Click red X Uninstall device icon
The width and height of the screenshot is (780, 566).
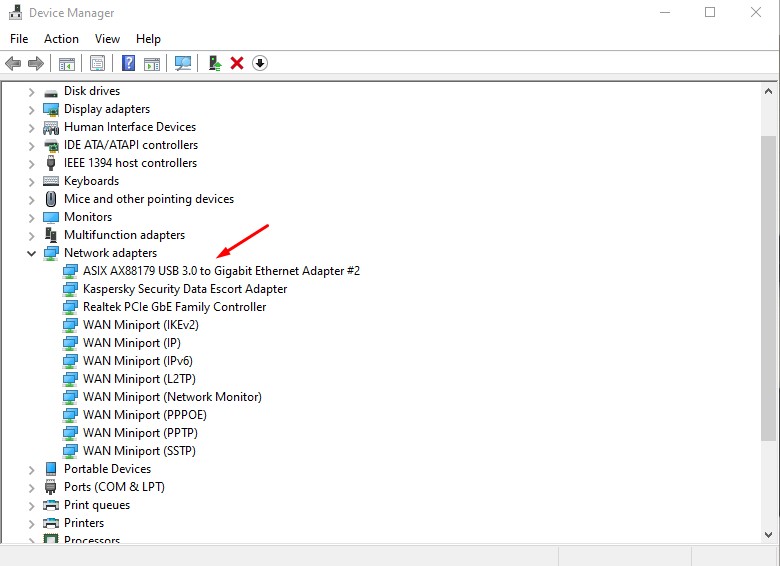click(237, 63)
